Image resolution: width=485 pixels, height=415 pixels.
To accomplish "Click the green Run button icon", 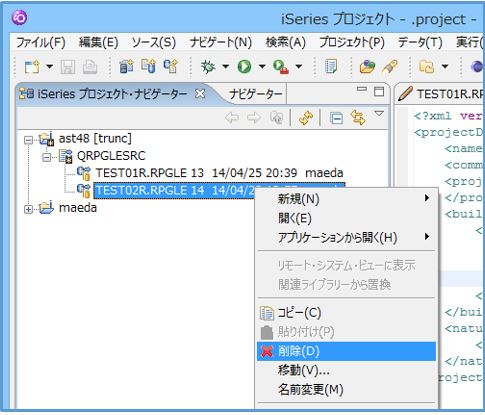I will point(244,67).
